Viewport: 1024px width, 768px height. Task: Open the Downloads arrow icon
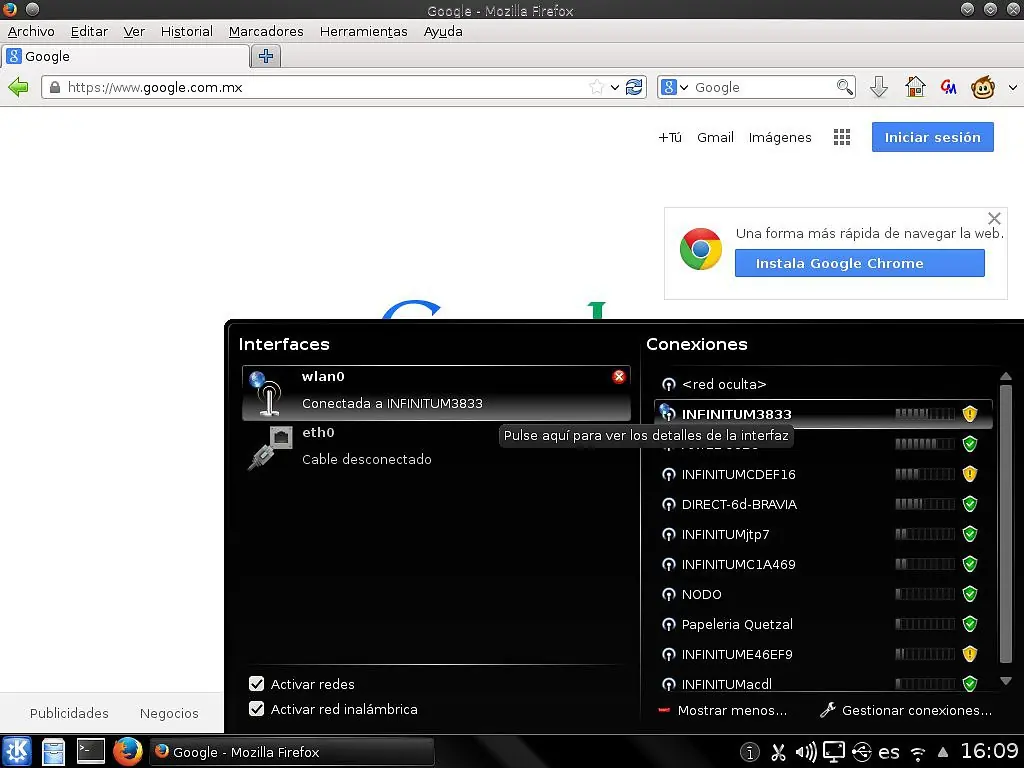click(879, 87)
